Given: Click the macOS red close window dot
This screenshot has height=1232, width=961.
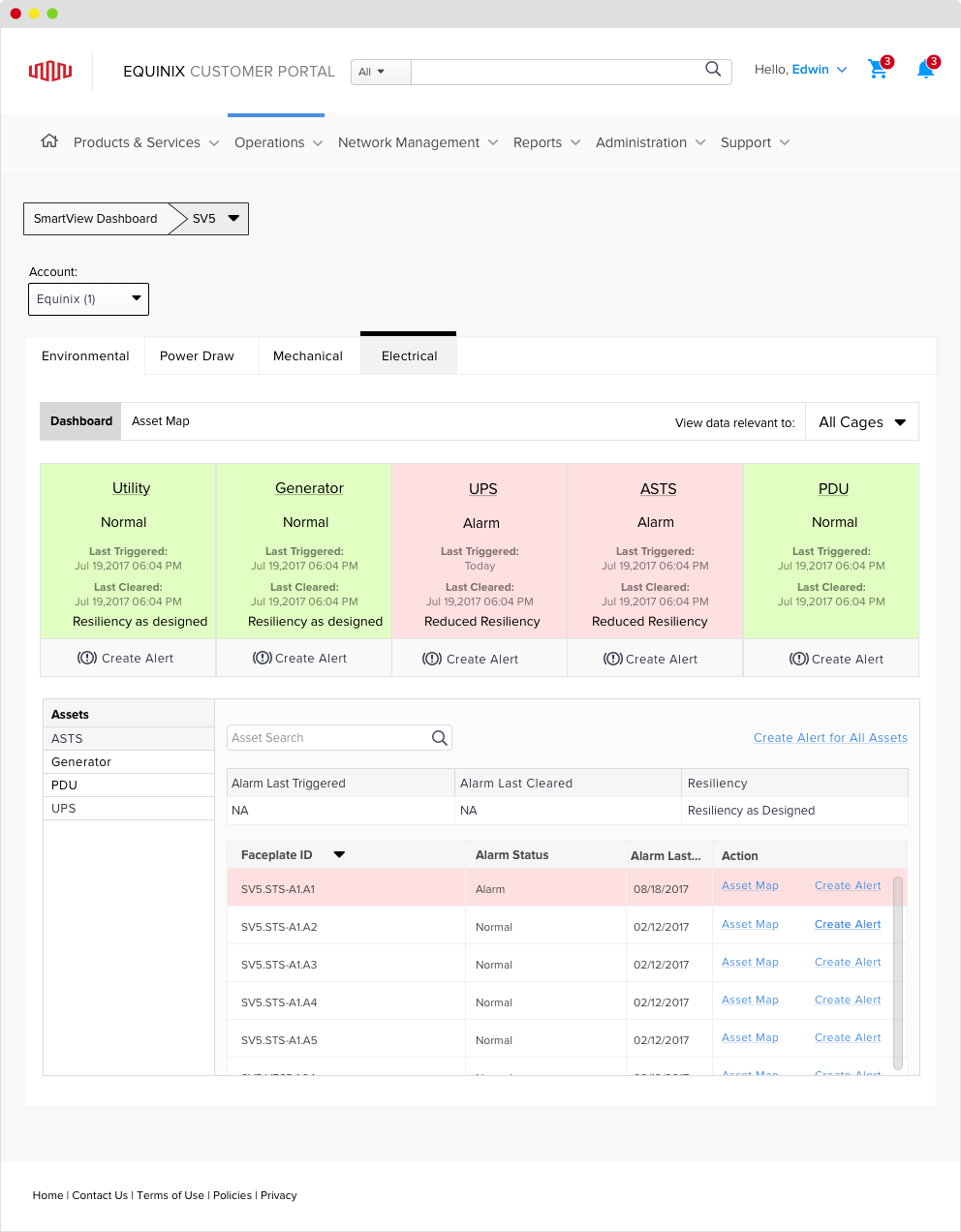Looking at the screenshot, I should [15, 14].
